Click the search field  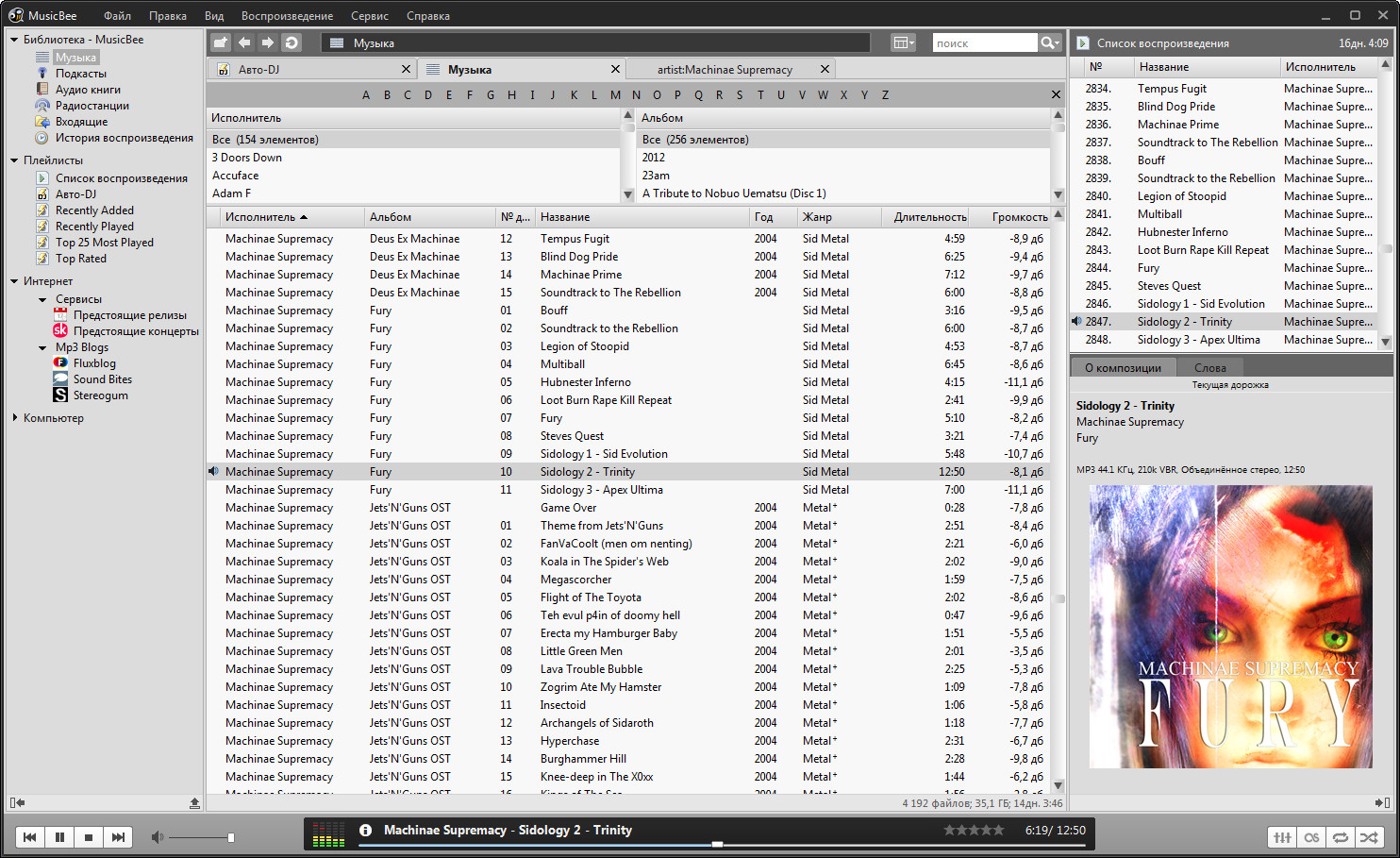(984, 43)
